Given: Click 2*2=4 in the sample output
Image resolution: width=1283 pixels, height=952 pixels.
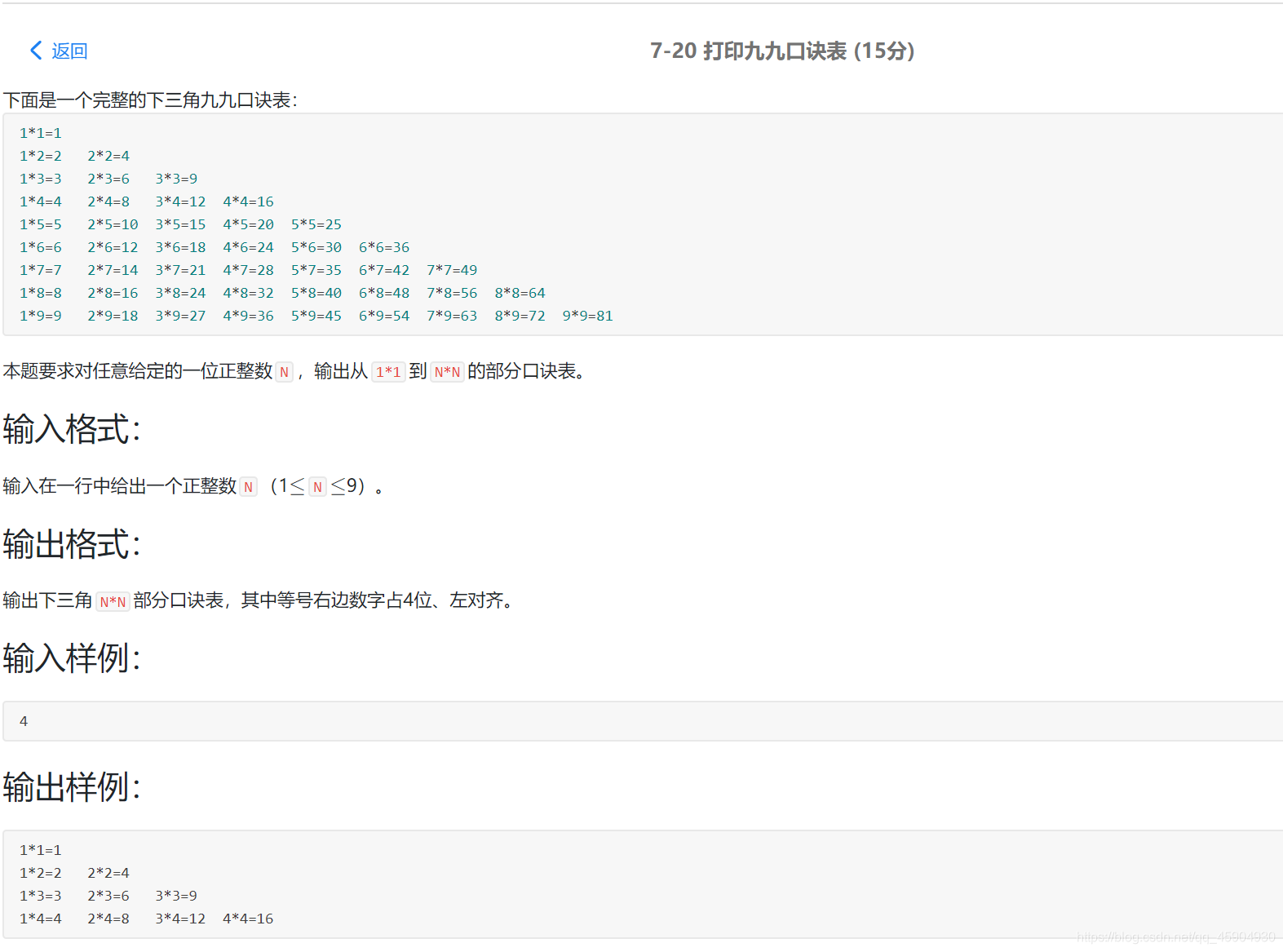Looking at the screenshot, I should point(108,873).
